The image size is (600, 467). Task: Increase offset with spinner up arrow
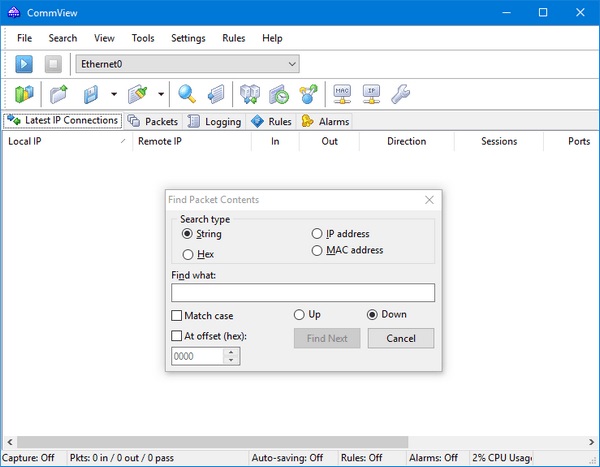click(231, 352)
